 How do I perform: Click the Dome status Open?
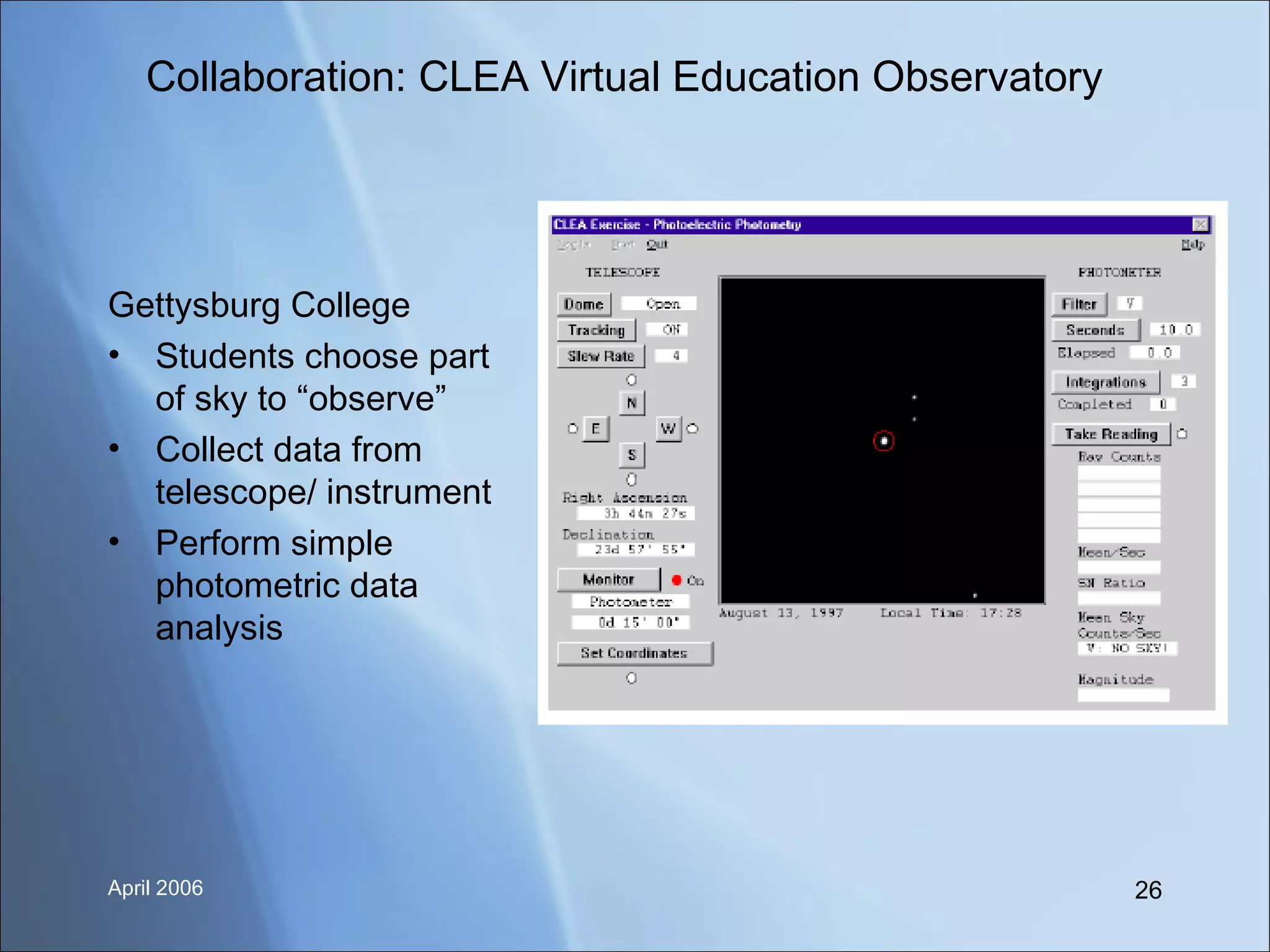click(659, 304)
